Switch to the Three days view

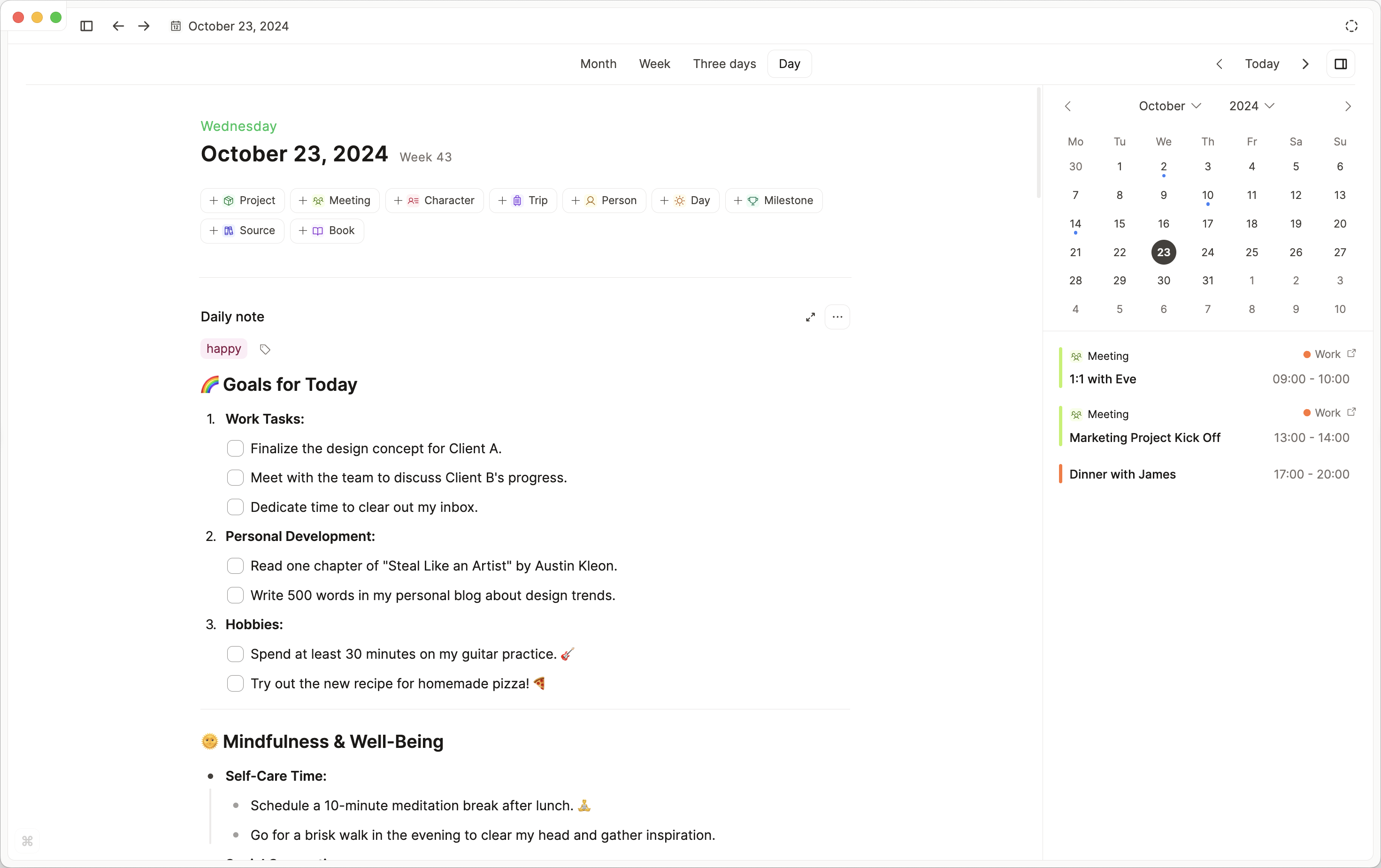[724, 64]
